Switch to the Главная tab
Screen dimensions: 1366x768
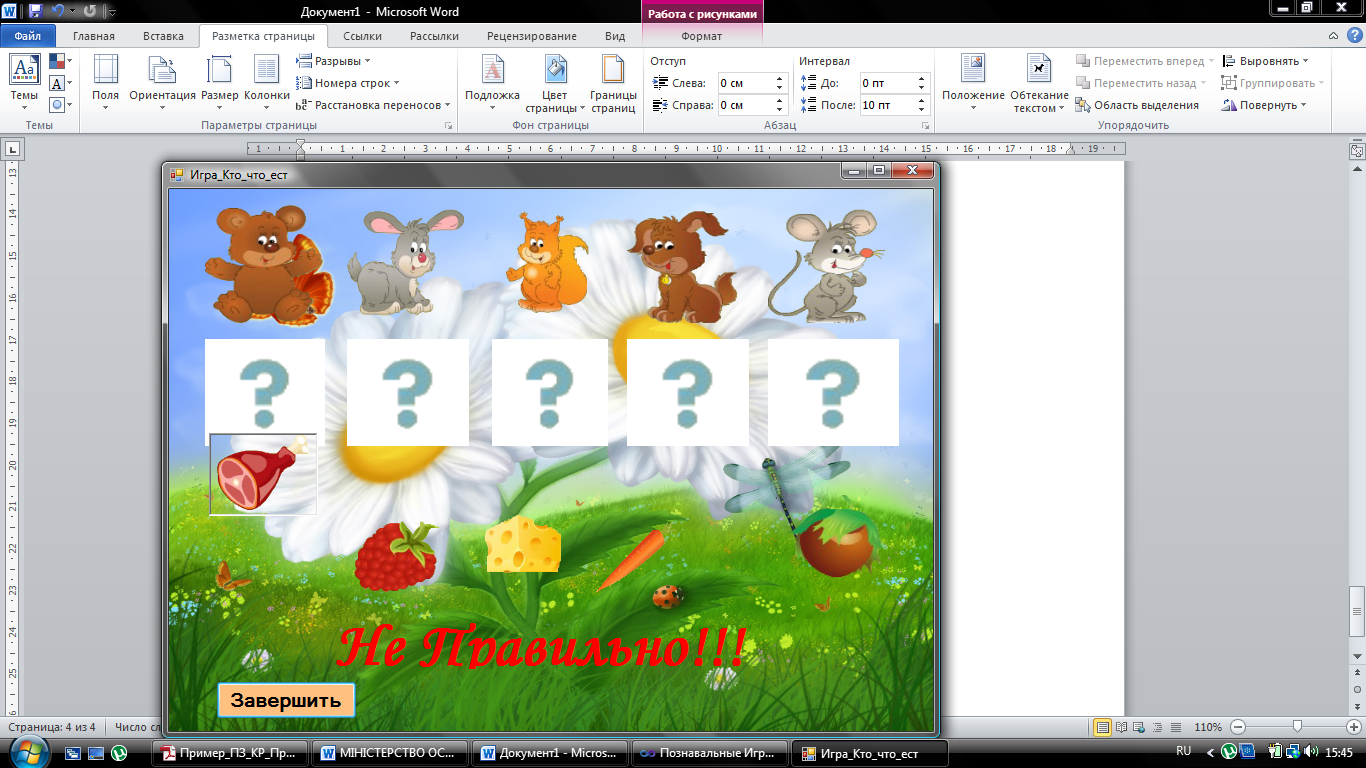click(x=94, y=36)
